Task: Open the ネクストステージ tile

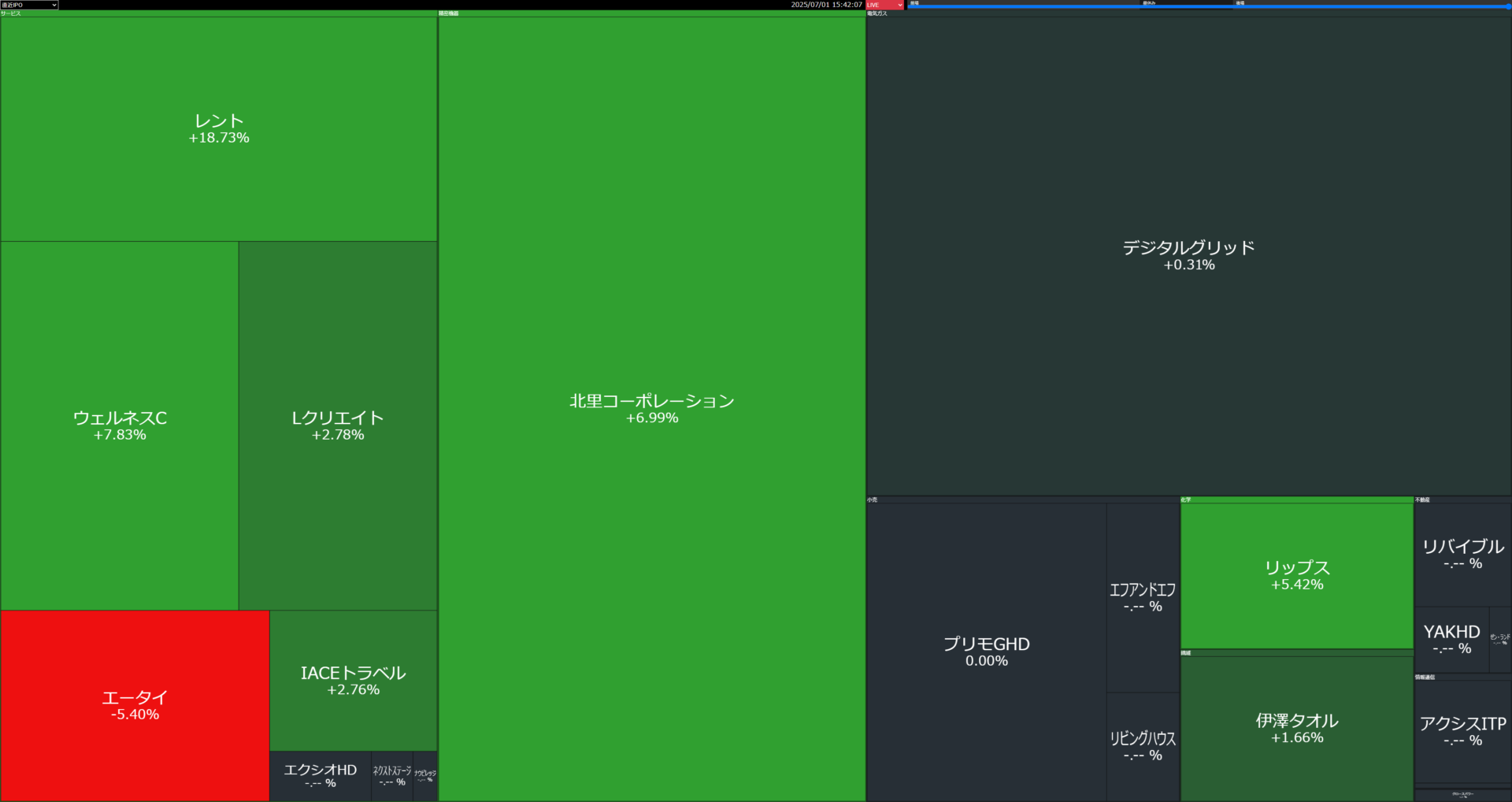Action: (392, 776)
